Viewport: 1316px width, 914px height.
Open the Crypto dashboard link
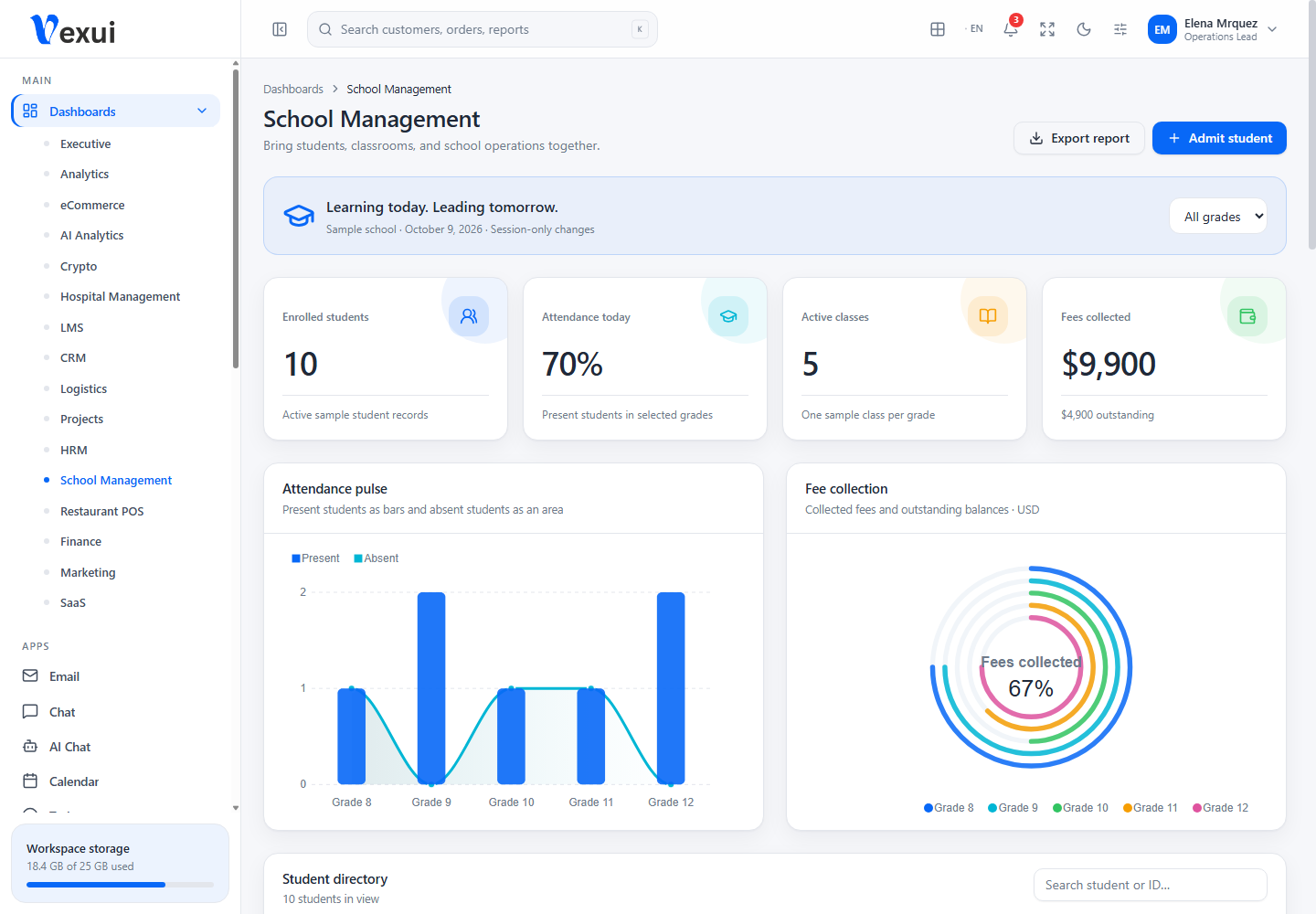[x=79, y=267]
